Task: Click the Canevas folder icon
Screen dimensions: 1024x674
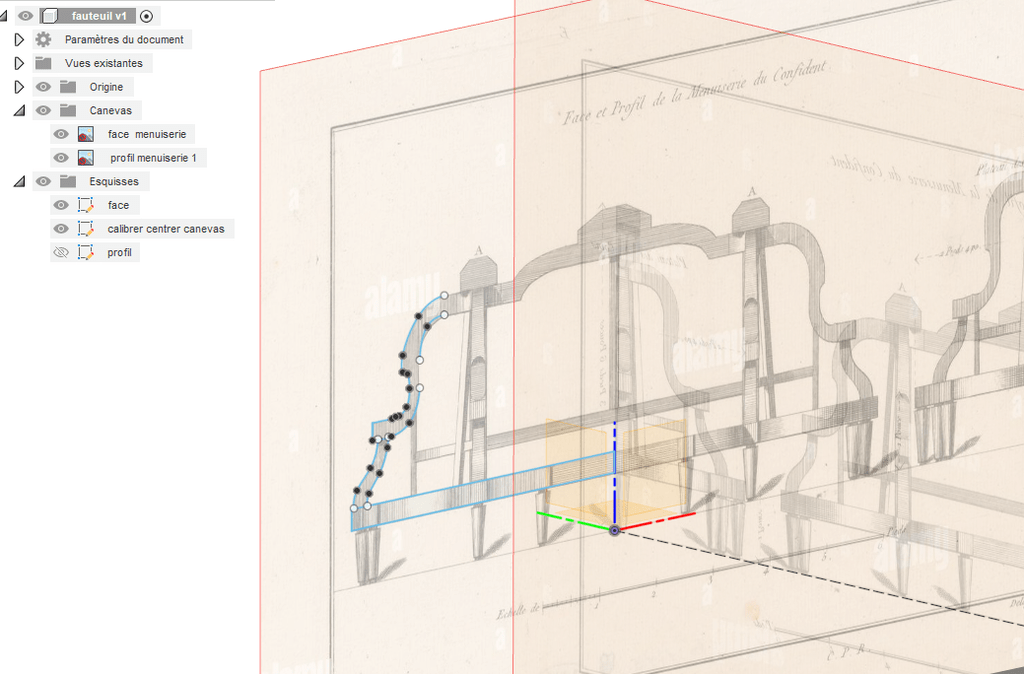Action: coord(68,110)
